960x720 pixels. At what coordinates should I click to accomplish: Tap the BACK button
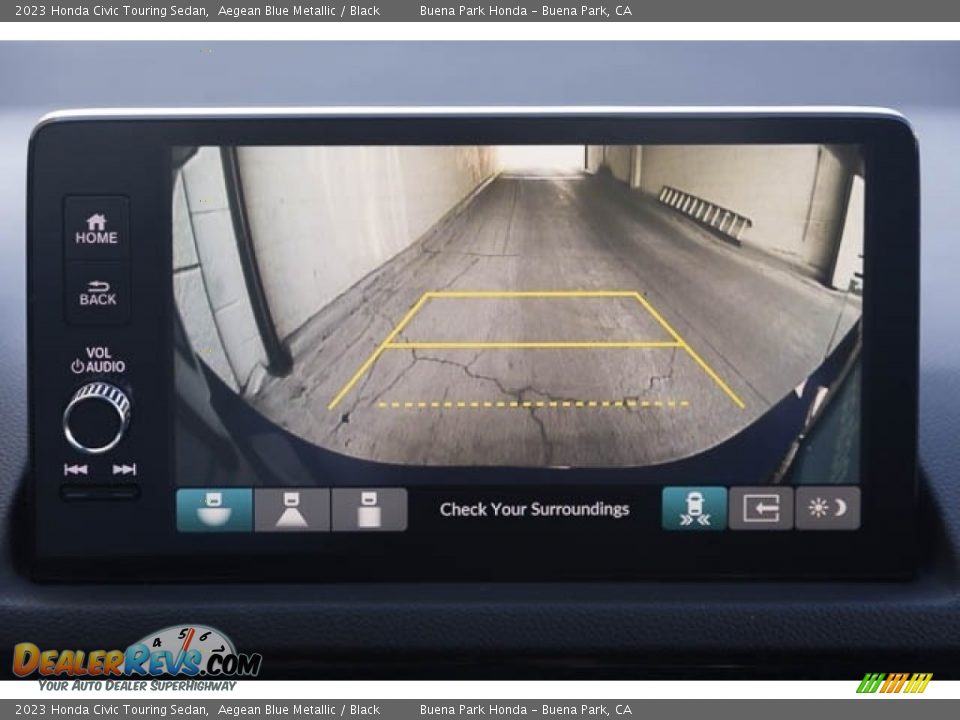point(97,293)
